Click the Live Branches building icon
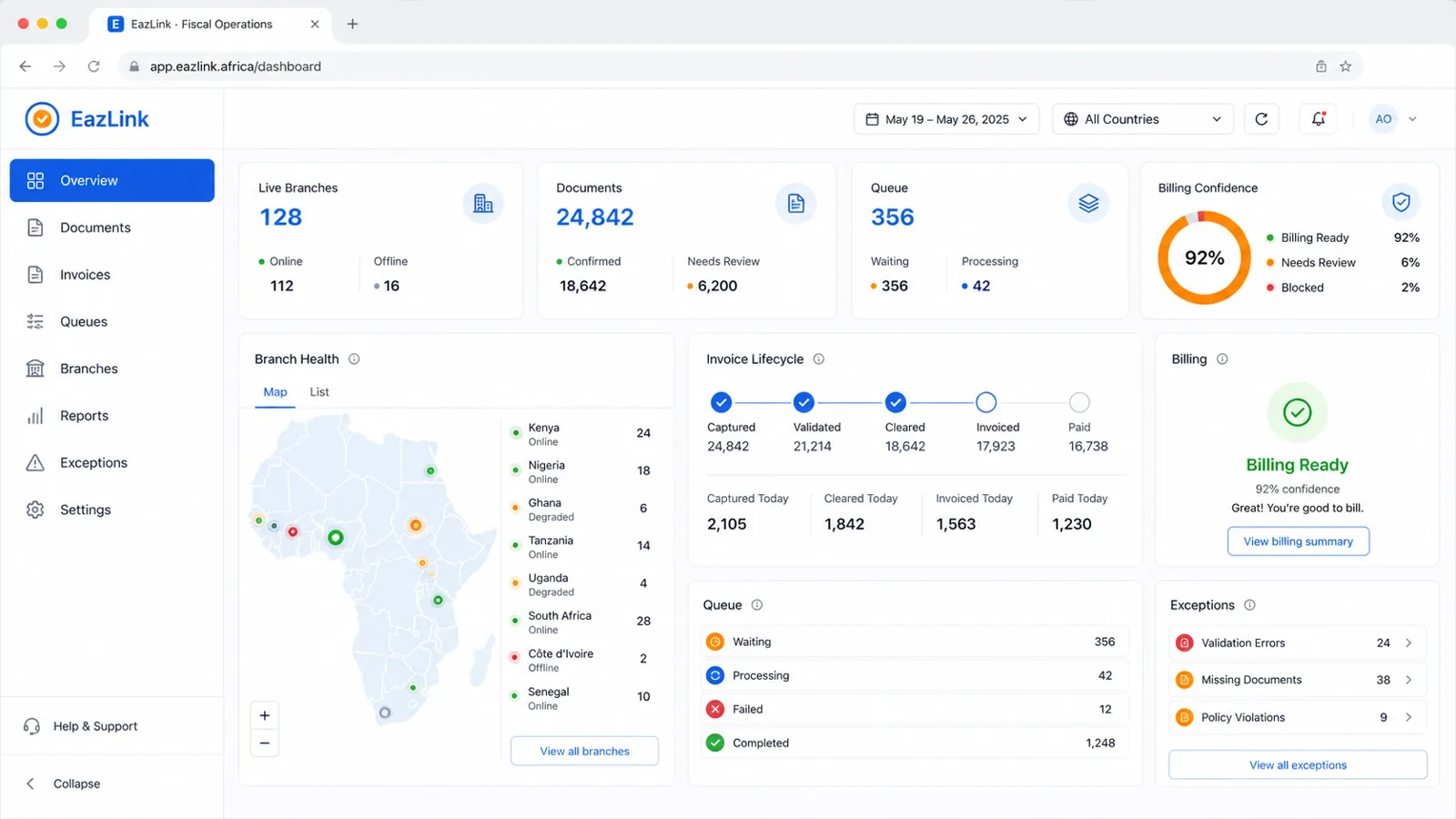Image resolution: width=1456 pixels, height=819 pixels. pos(483,204)
